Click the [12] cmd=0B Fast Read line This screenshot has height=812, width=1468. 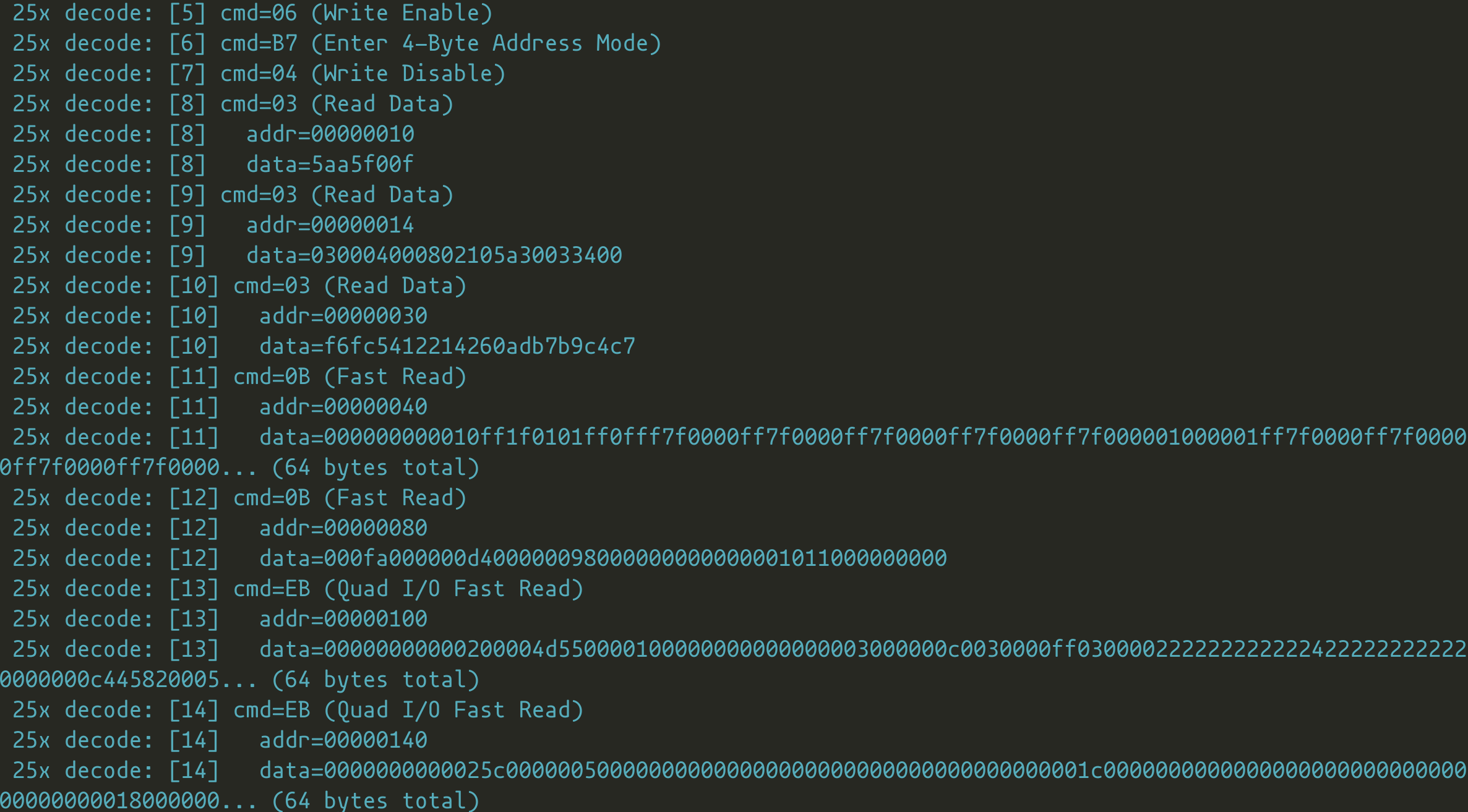(x=239, y=498)
